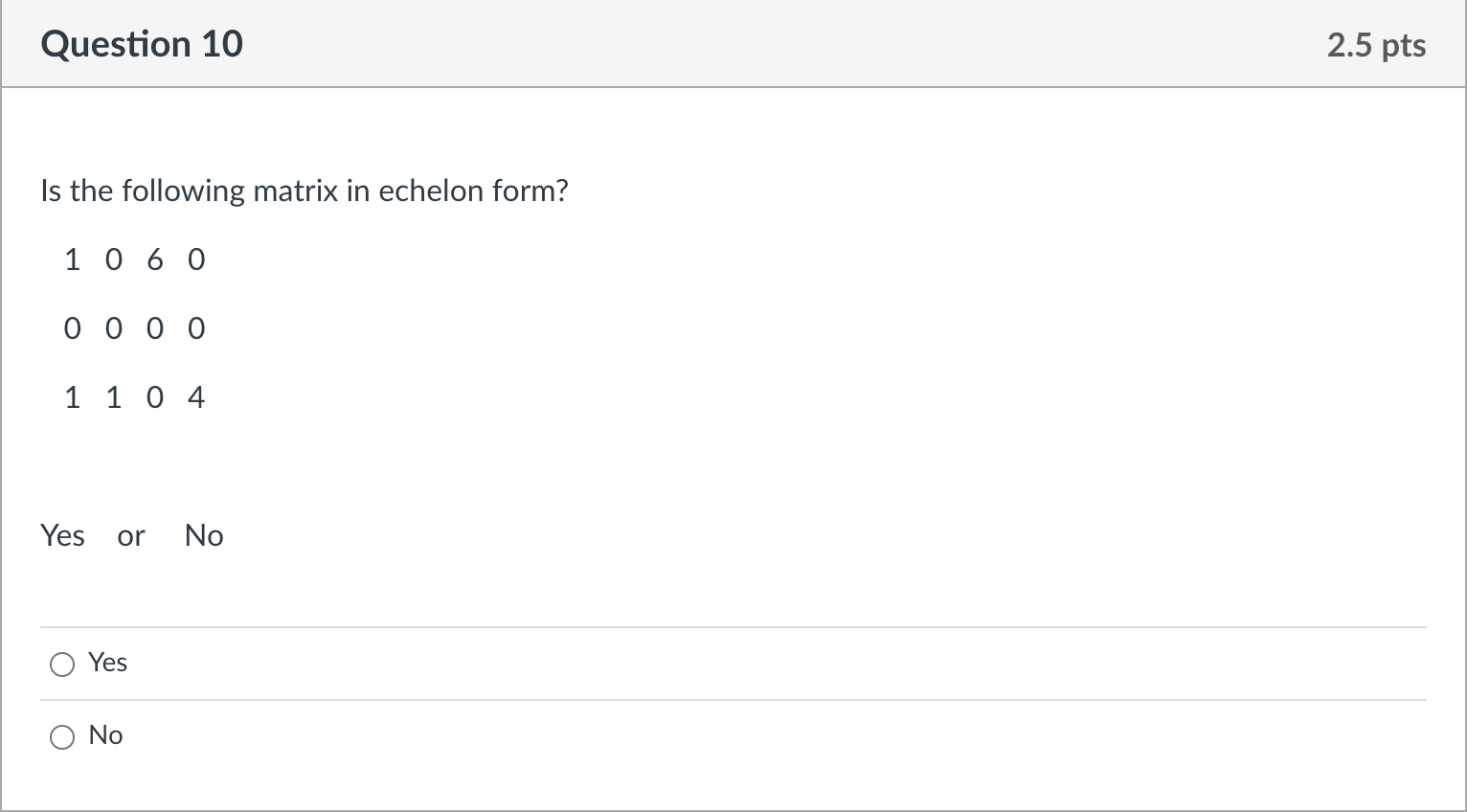1467x812 pixels.
Task: Click the Yes answer label text
Action: tap(107, 663)
